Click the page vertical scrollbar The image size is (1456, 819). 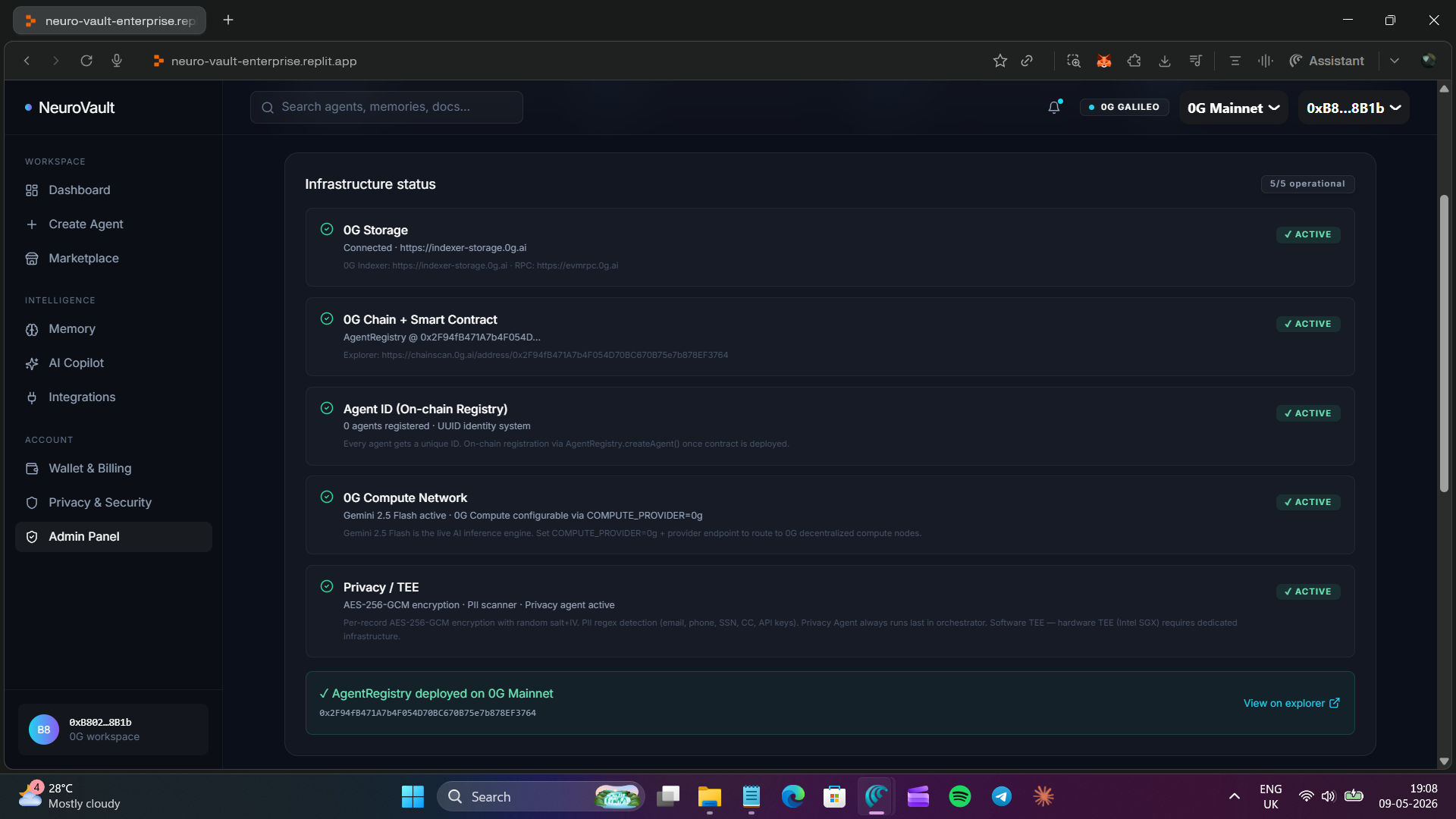pyautogui.click(x=1444, y=343)
